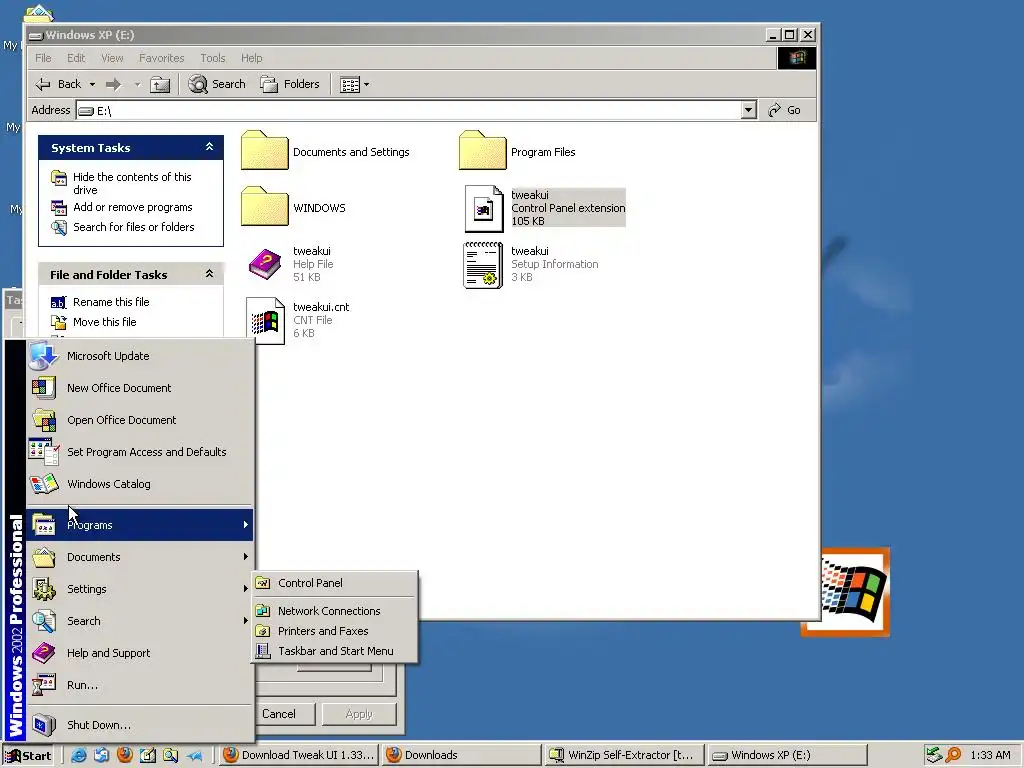Click the Settings gear icon
This screenshot has height=768, width=1024.
coord(44,589)
